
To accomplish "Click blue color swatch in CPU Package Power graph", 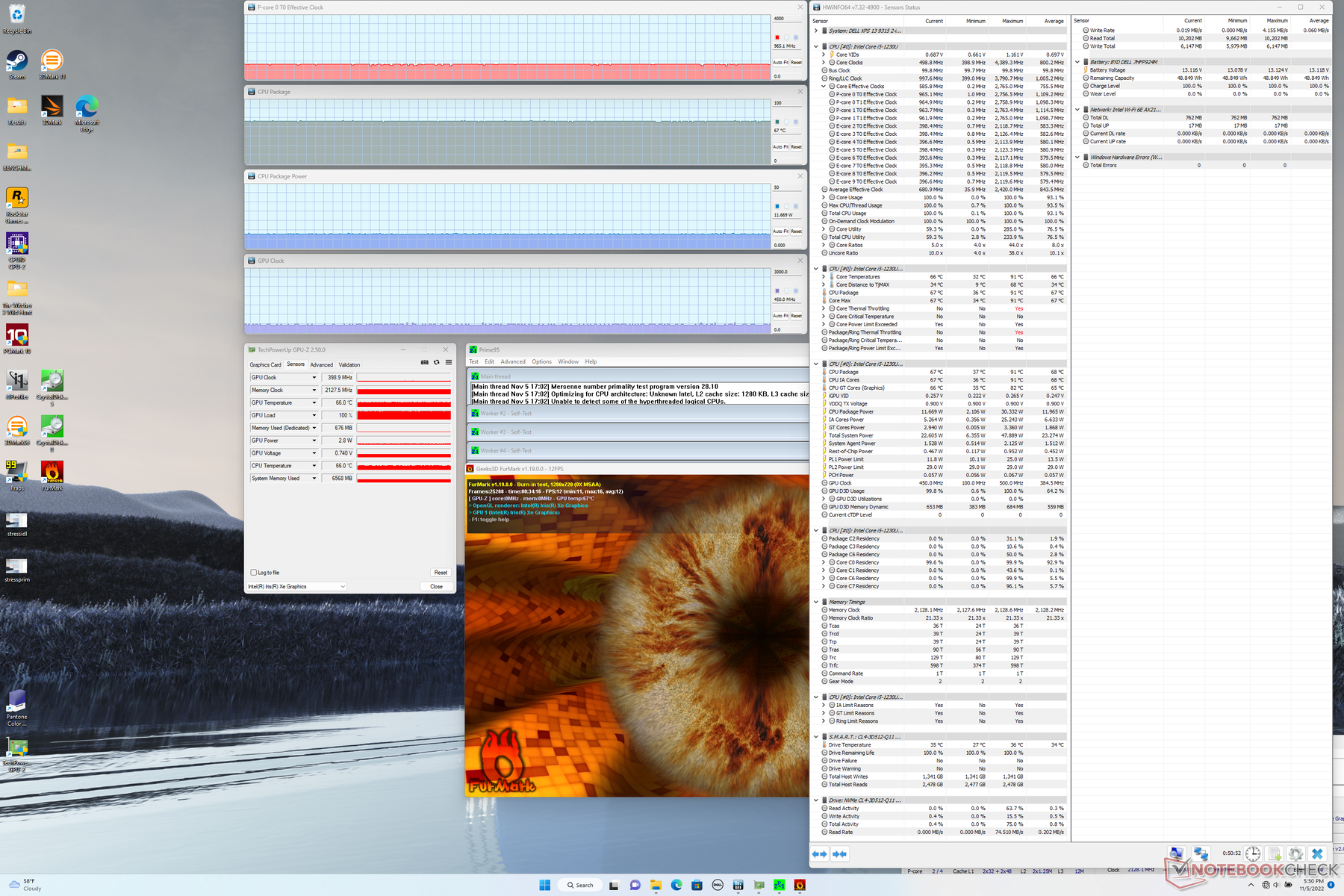I will 777,206.
